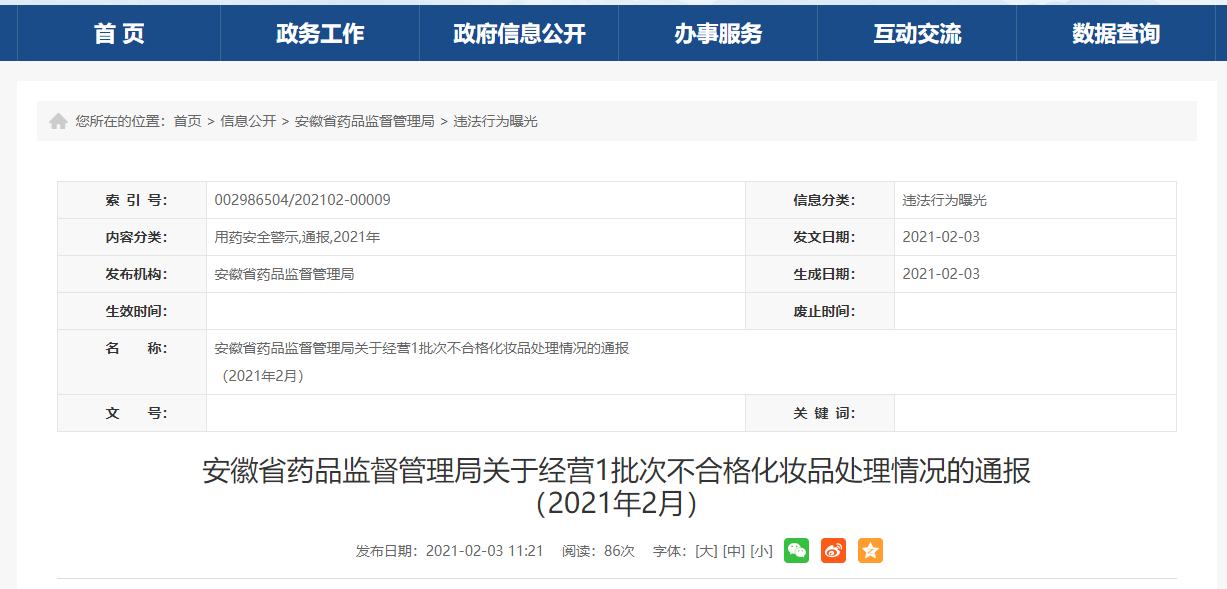Open 安徽省药品监督管理局 breadcrumb link

click(x=364, y=121)
